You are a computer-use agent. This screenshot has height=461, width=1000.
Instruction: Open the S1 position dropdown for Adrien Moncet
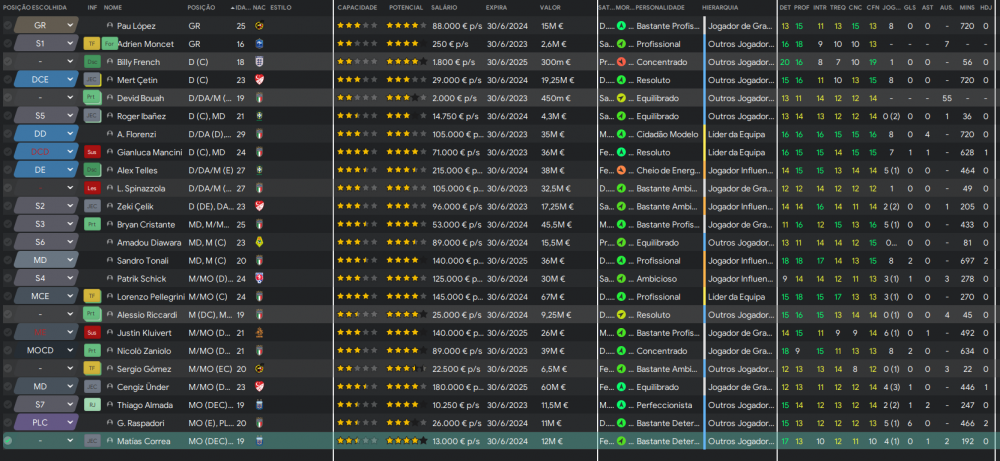click(x=46, y=44)
